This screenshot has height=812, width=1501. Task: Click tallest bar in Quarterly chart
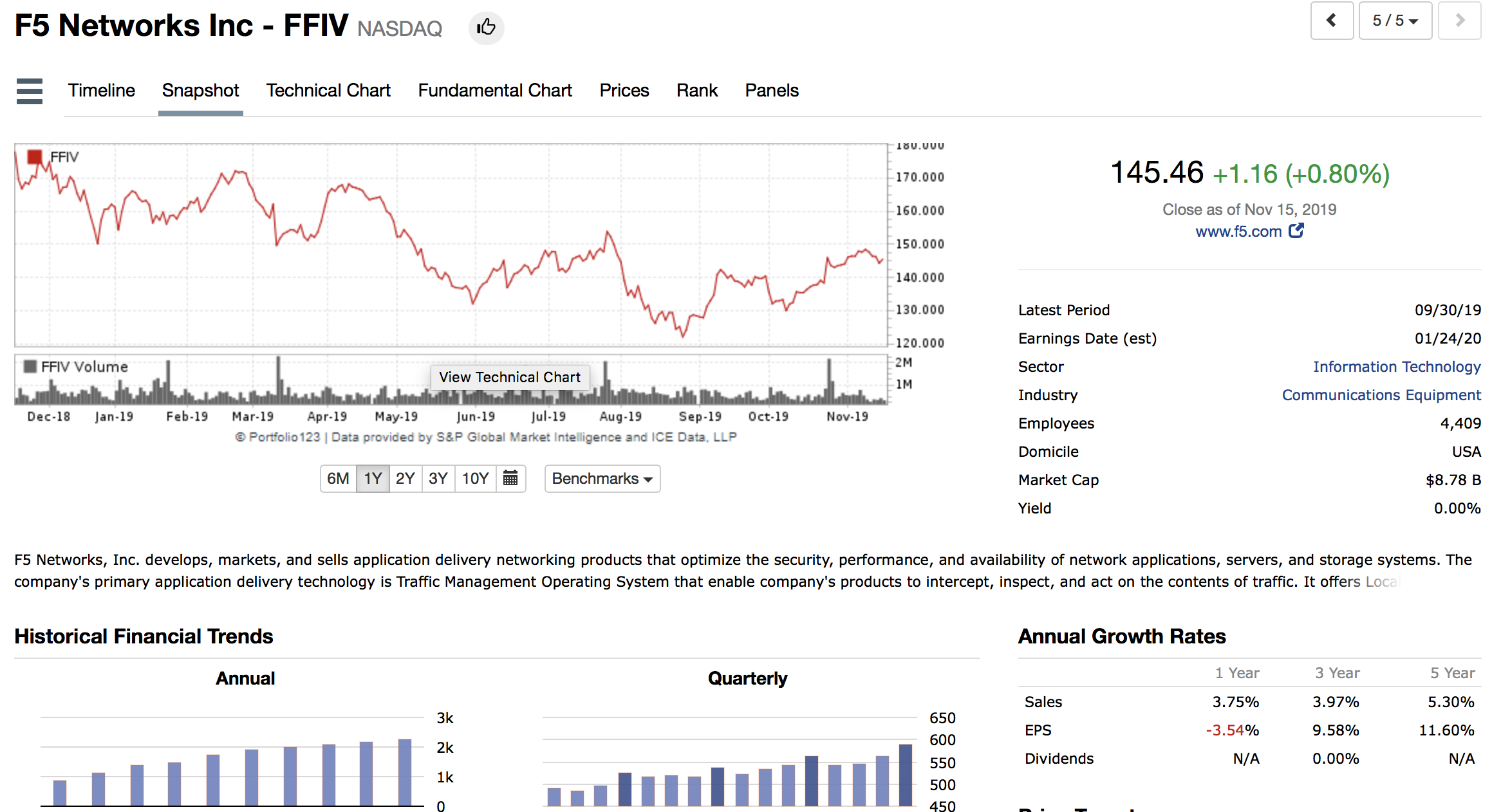point(905,775)
